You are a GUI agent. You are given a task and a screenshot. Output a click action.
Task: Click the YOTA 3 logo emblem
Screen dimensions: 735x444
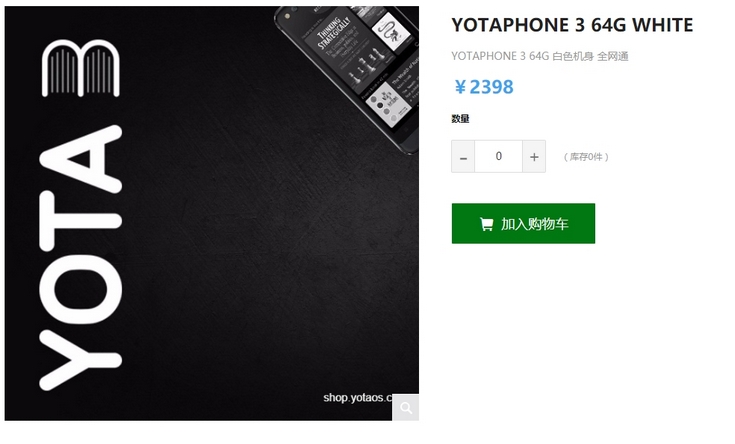[x=81, y=68]
